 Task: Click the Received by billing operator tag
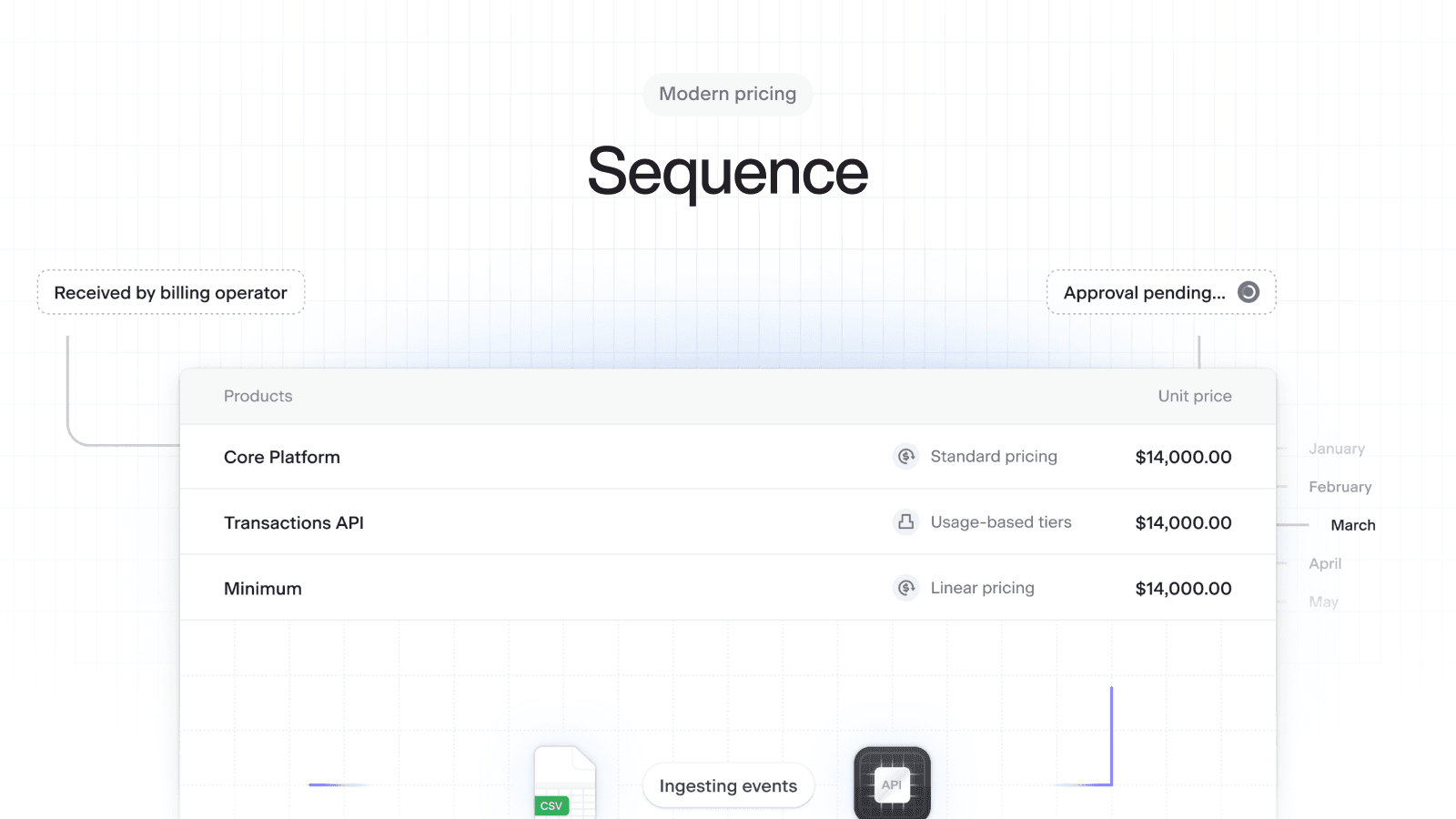coord(171,292)
